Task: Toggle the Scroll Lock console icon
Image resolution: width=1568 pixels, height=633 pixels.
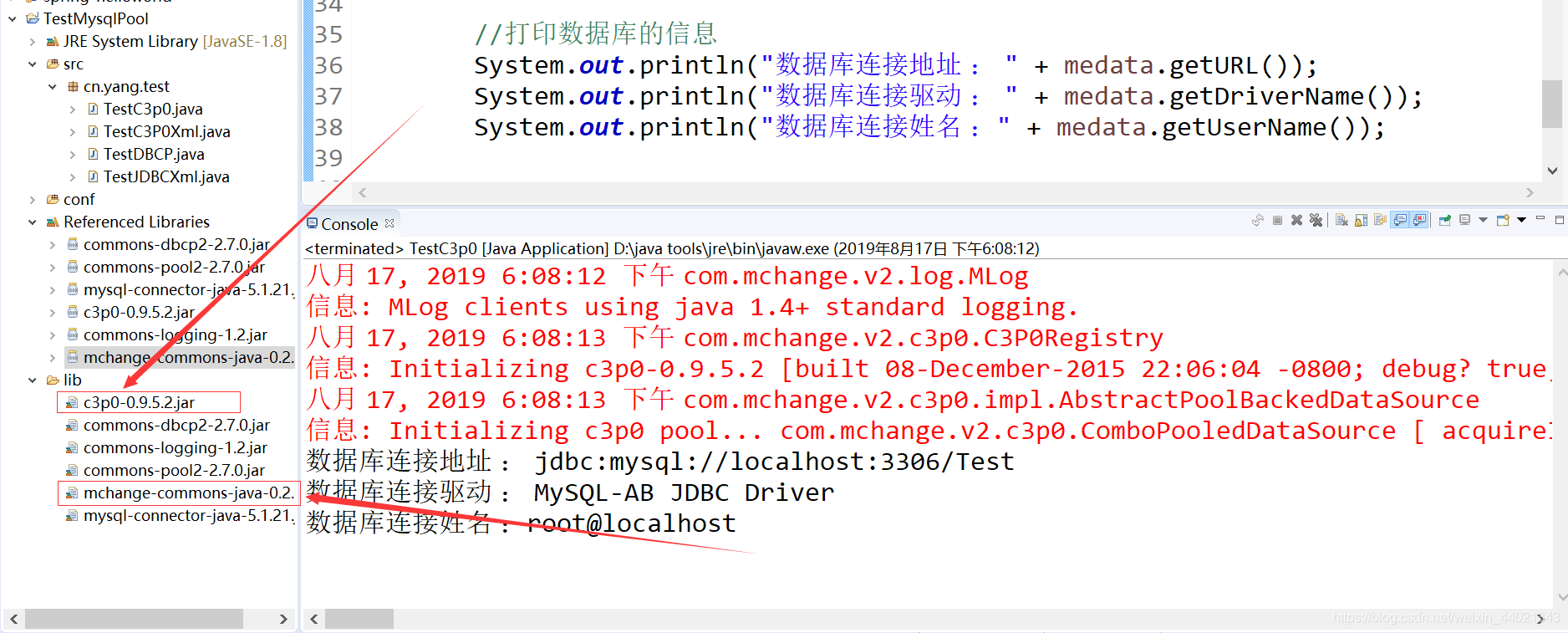Action: point(1361,220)
